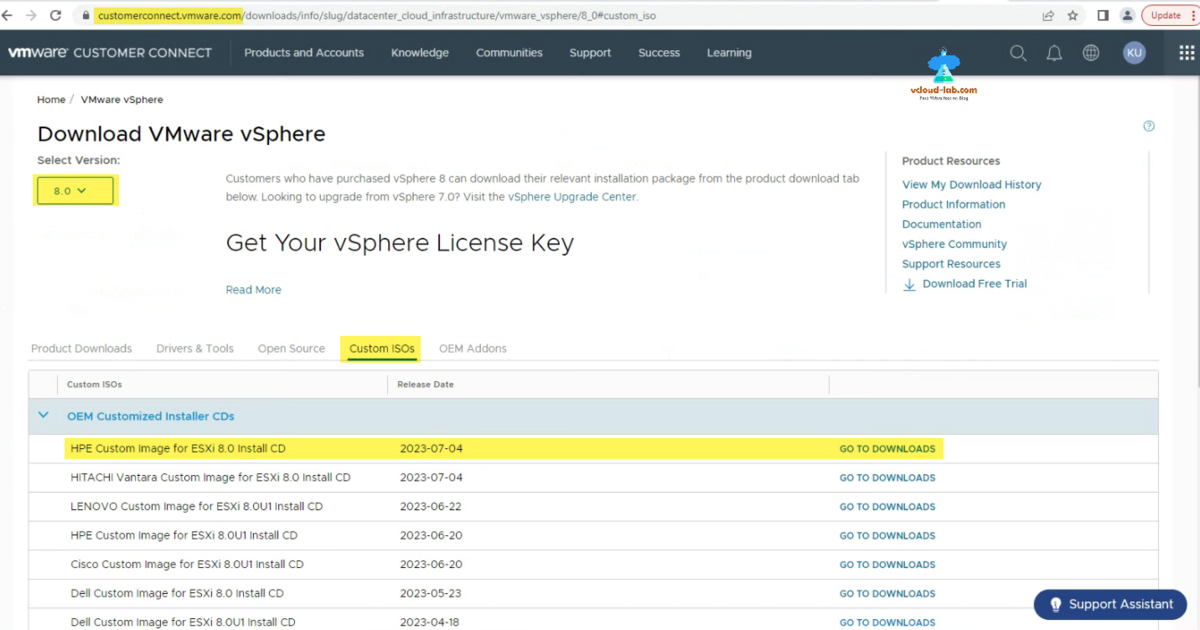This screenshot has height=630, width=1200.
Task: Select 'HPE Custom Image for ESXi 8.0U1 Install CD'
Action: click(184, 536)
